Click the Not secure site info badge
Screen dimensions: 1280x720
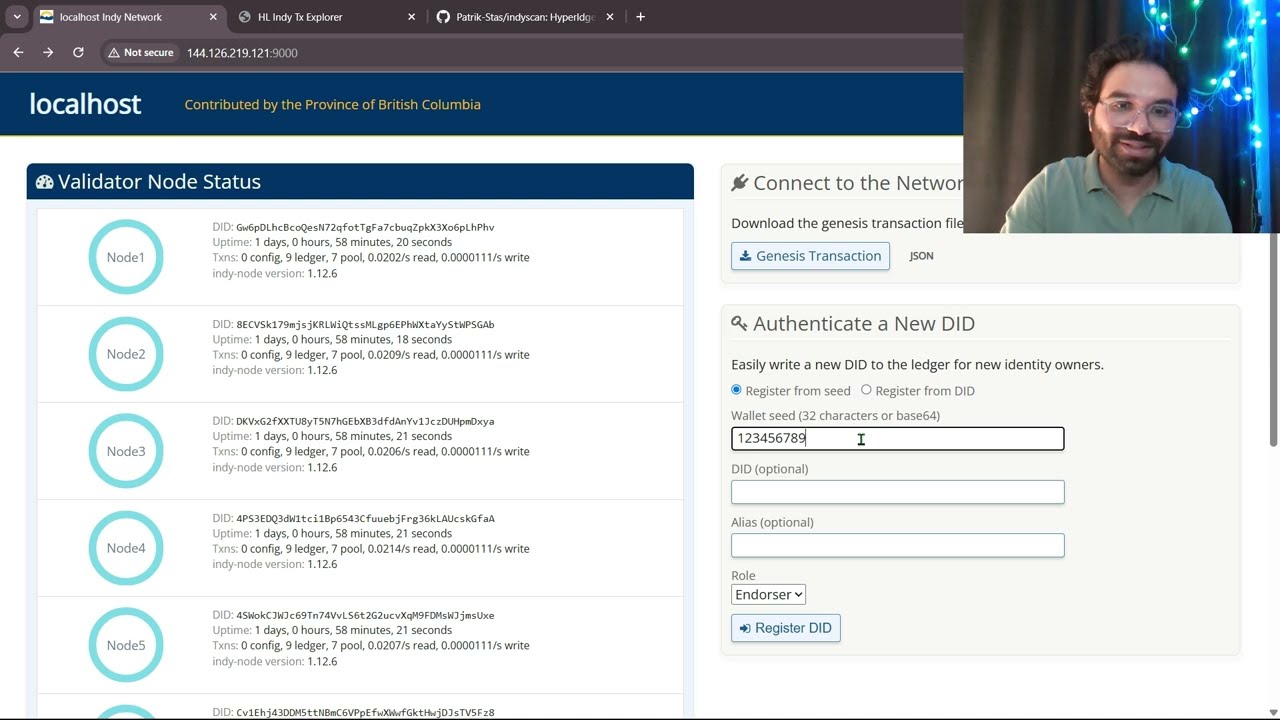140,53
